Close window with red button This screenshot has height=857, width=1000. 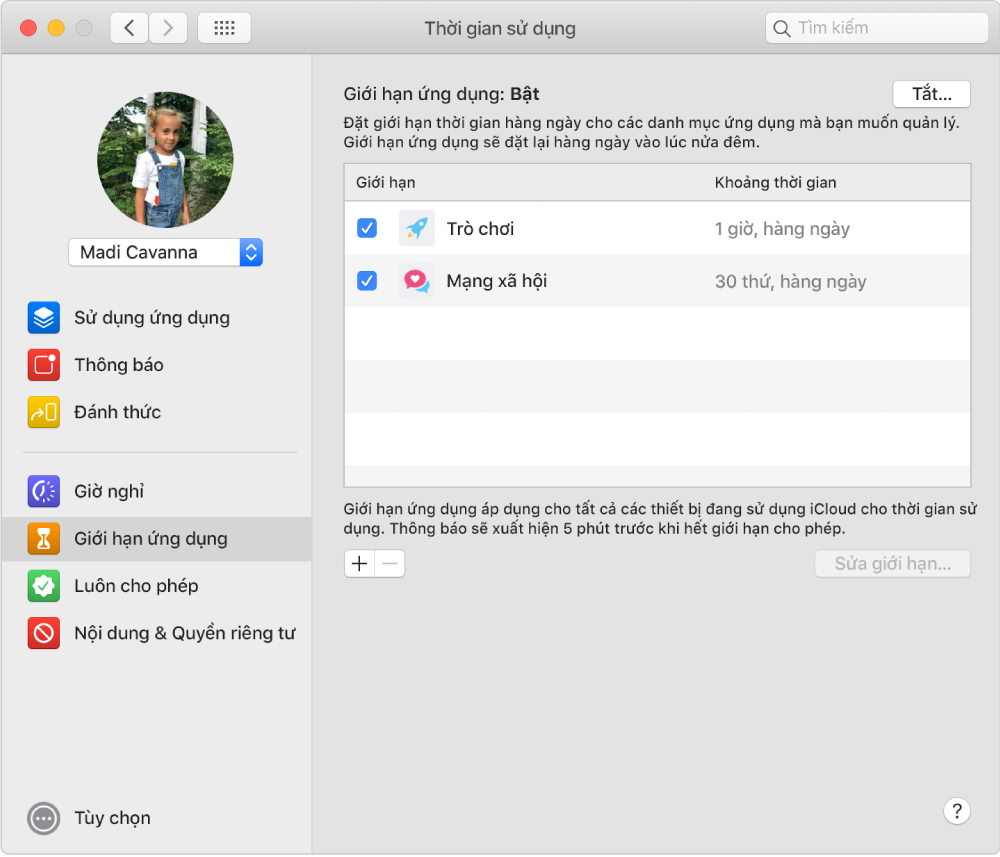click(28, 28)
